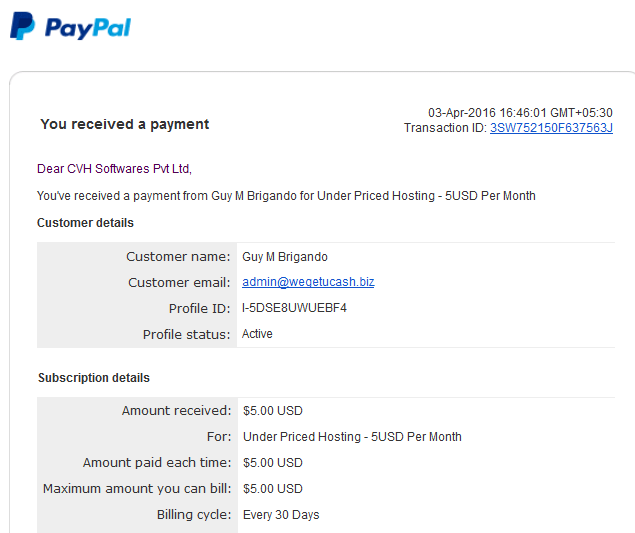Click the Amount paid each time value

(273, 463)
